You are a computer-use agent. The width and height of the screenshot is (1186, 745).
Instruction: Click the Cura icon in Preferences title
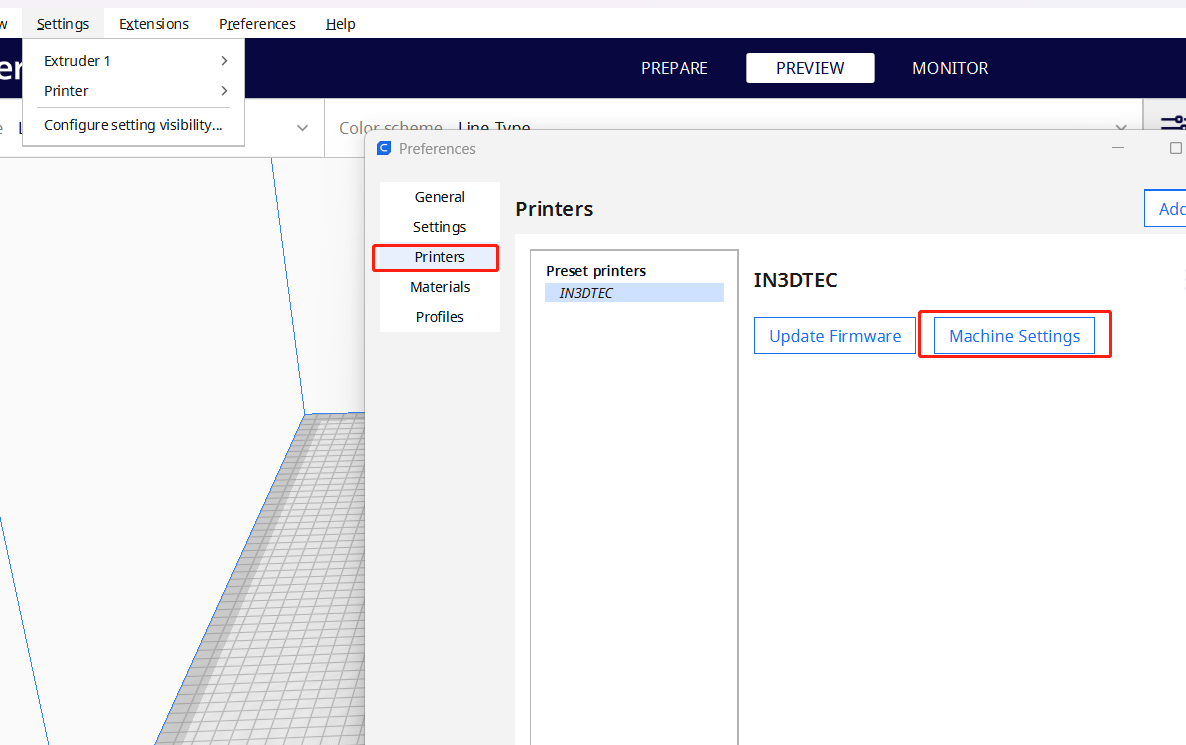(384, 148)
